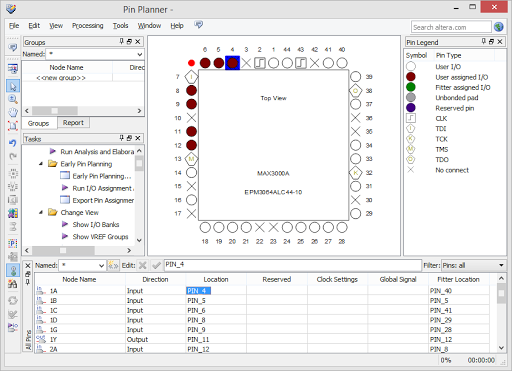
Task: Click the Node Name column header in pins table
Action: (x=79, y=279)
